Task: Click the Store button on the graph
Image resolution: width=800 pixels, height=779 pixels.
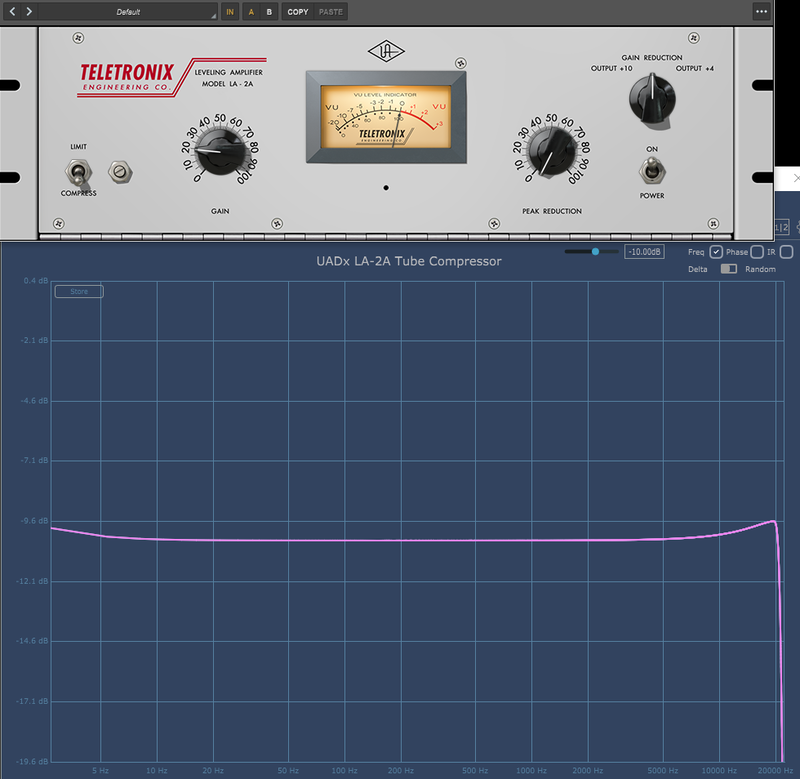Action: (x=79, y=291)
